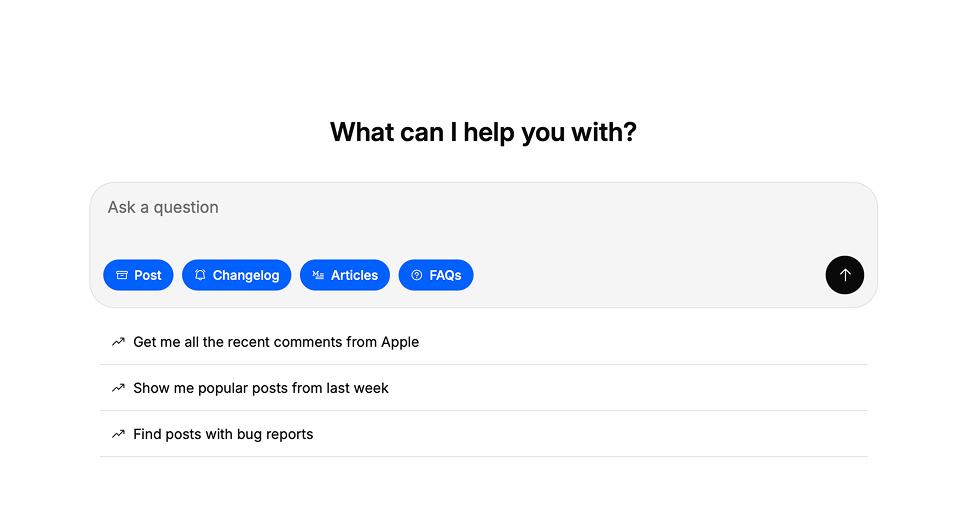Select "Get me all the recent comments from Apple"

click(x=276, y=342)
